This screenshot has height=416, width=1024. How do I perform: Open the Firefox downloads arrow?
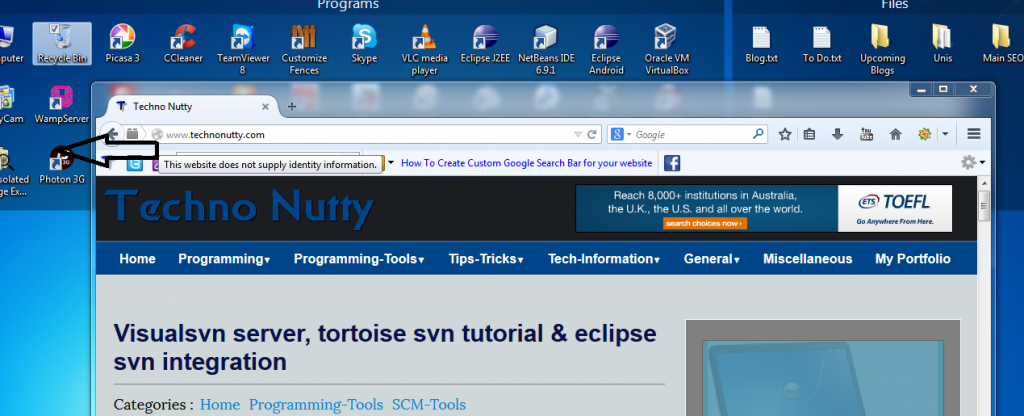[838, 135]
